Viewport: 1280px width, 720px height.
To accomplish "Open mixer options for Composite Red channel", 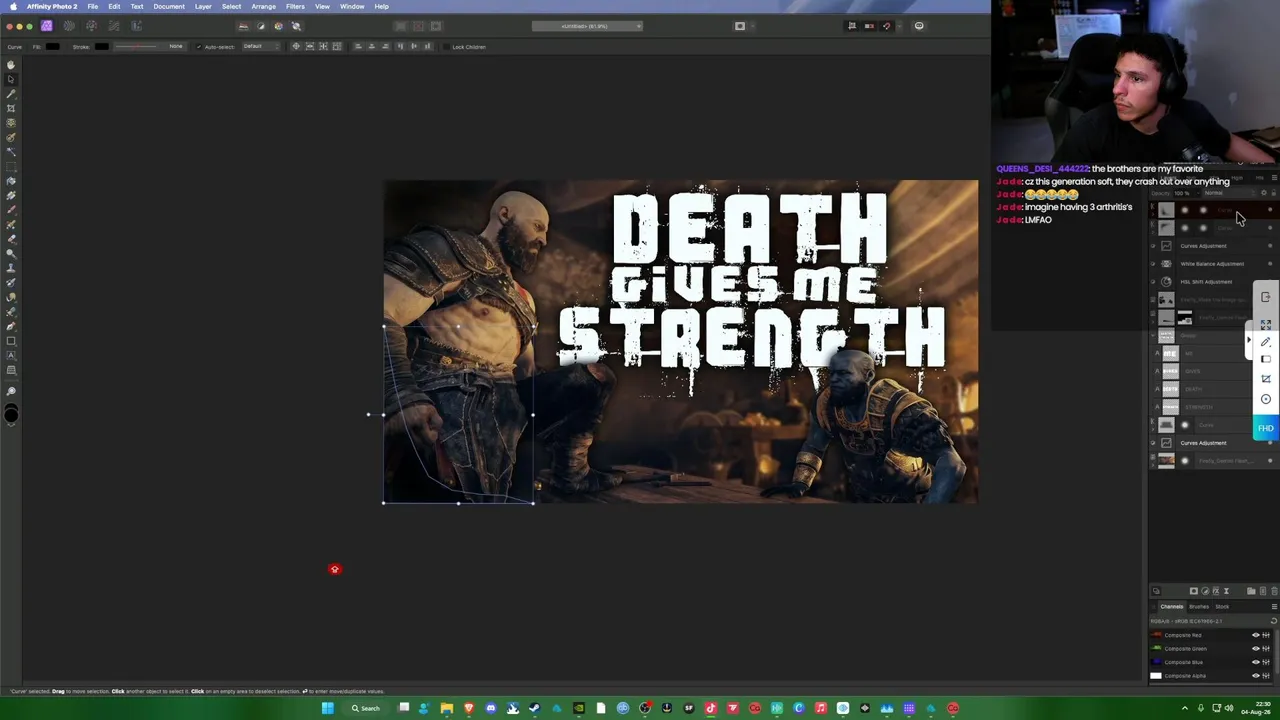I will click(x=1266, y=635).
